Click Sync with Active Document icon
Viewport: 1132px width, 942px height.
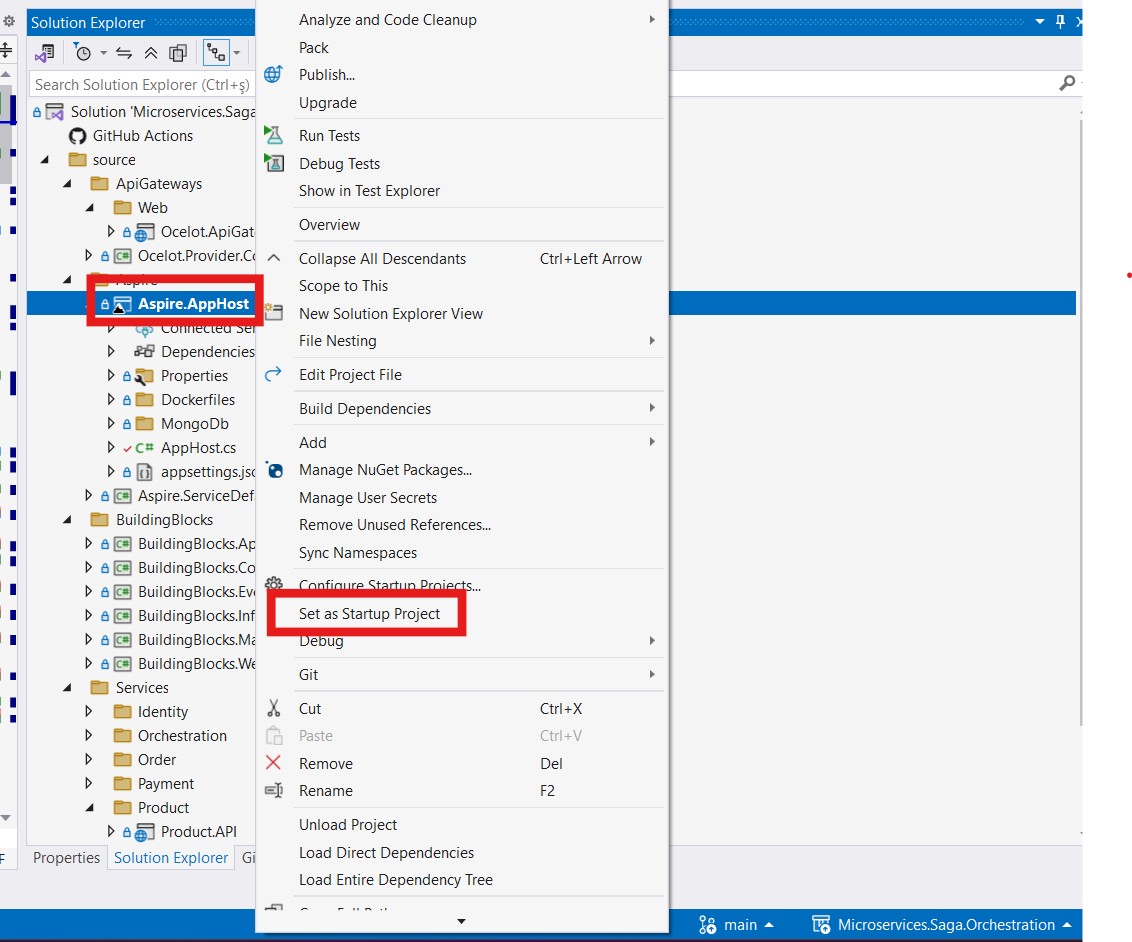(x=124, y=53)
